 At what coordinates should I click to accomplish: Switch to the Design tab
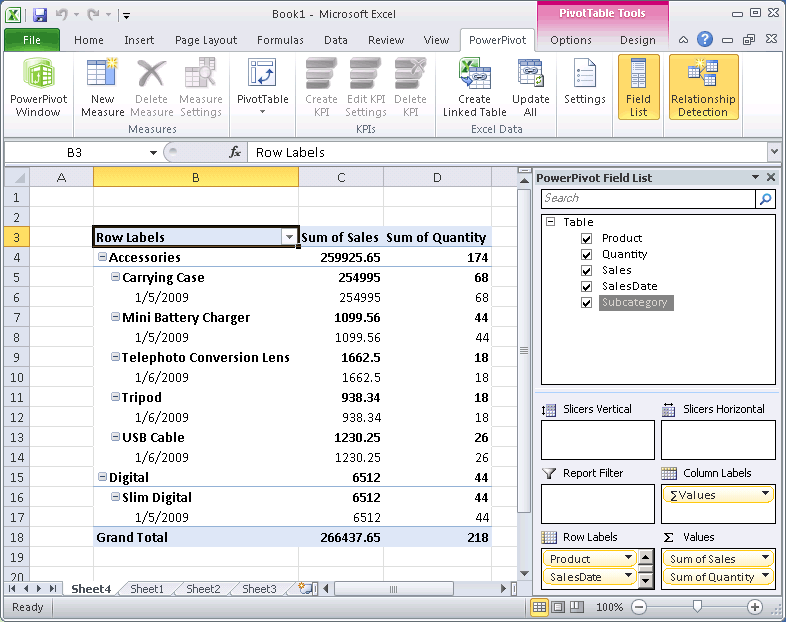point(638,40)
